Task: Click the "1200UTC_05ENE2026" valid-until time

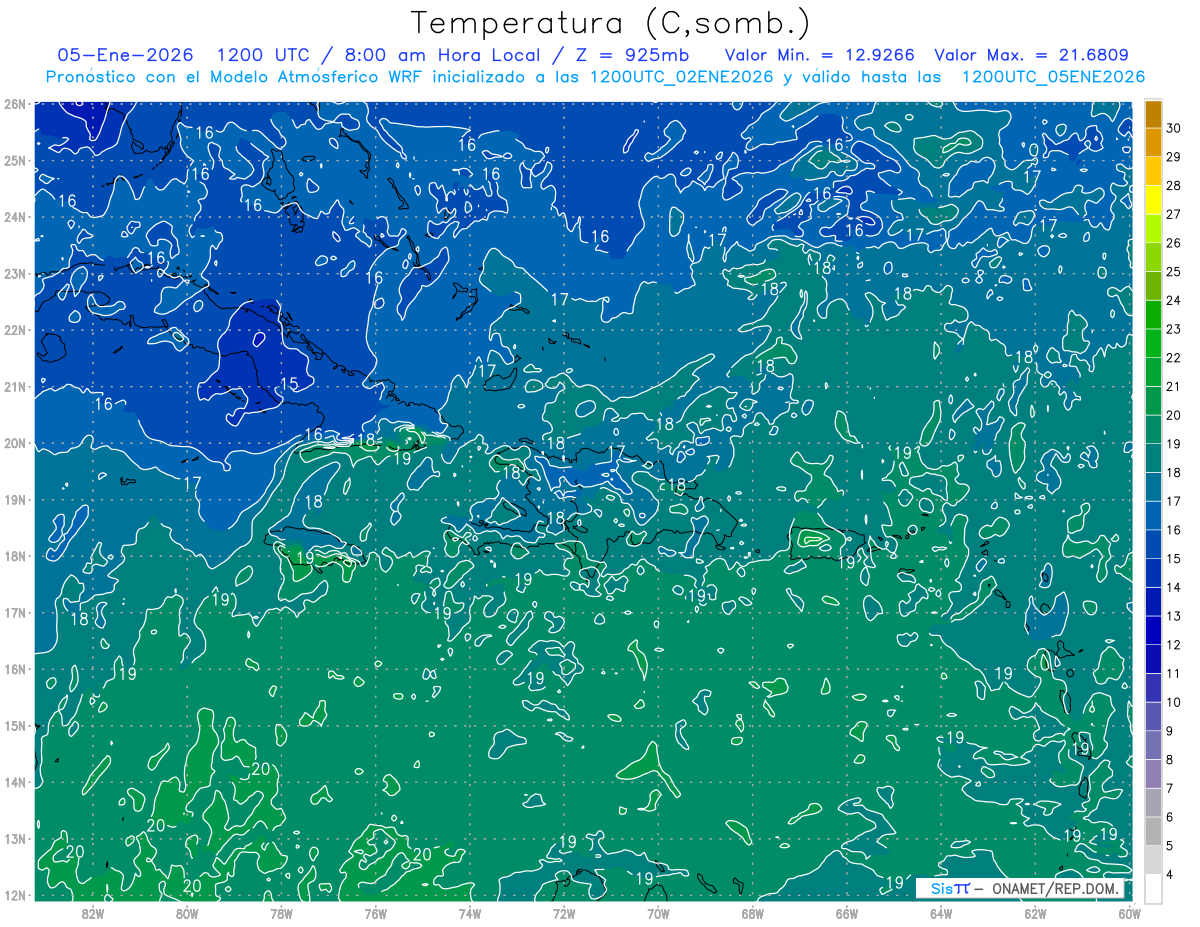Action: pos(1053,77)
